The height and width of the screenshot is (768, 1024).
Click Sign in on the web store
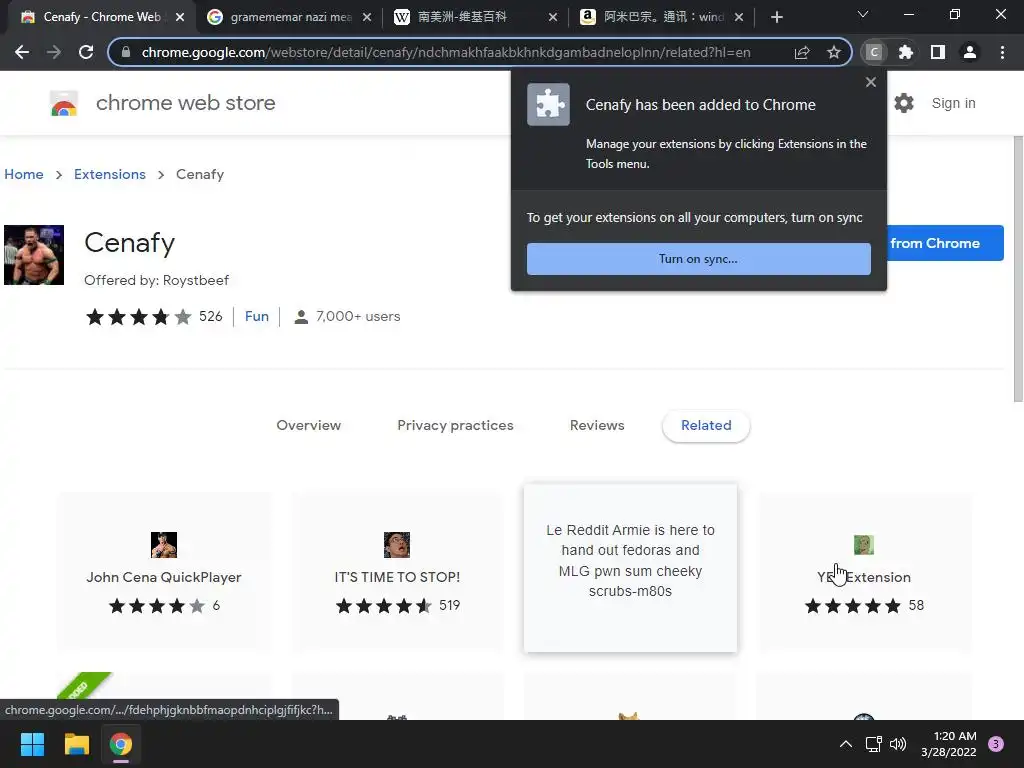953,103
